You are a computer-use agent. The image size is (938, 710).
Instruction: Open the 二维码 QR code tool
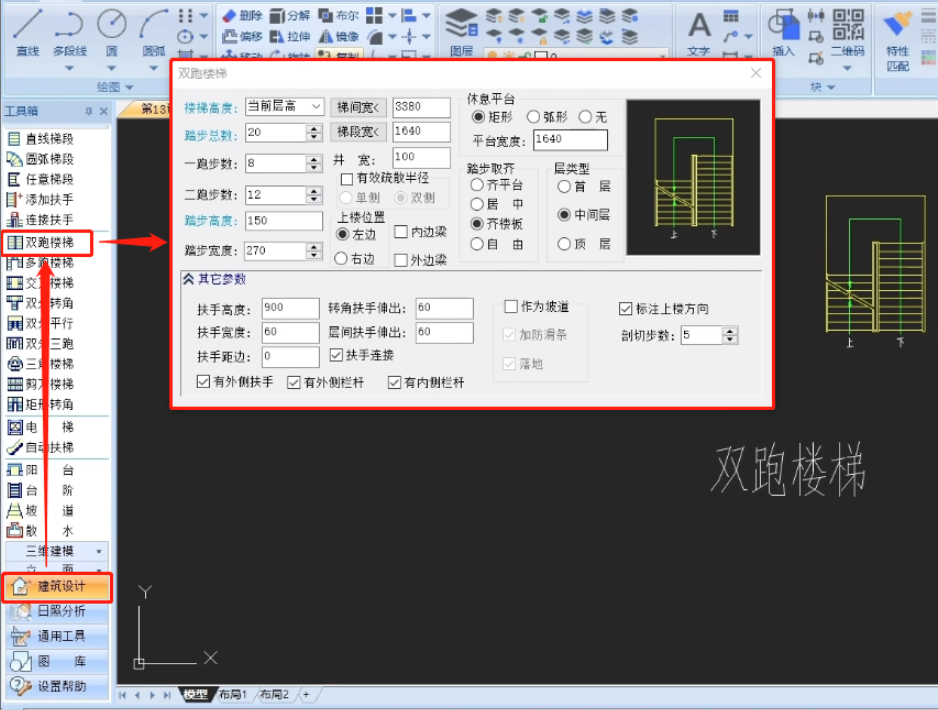[x=848, y=33]
